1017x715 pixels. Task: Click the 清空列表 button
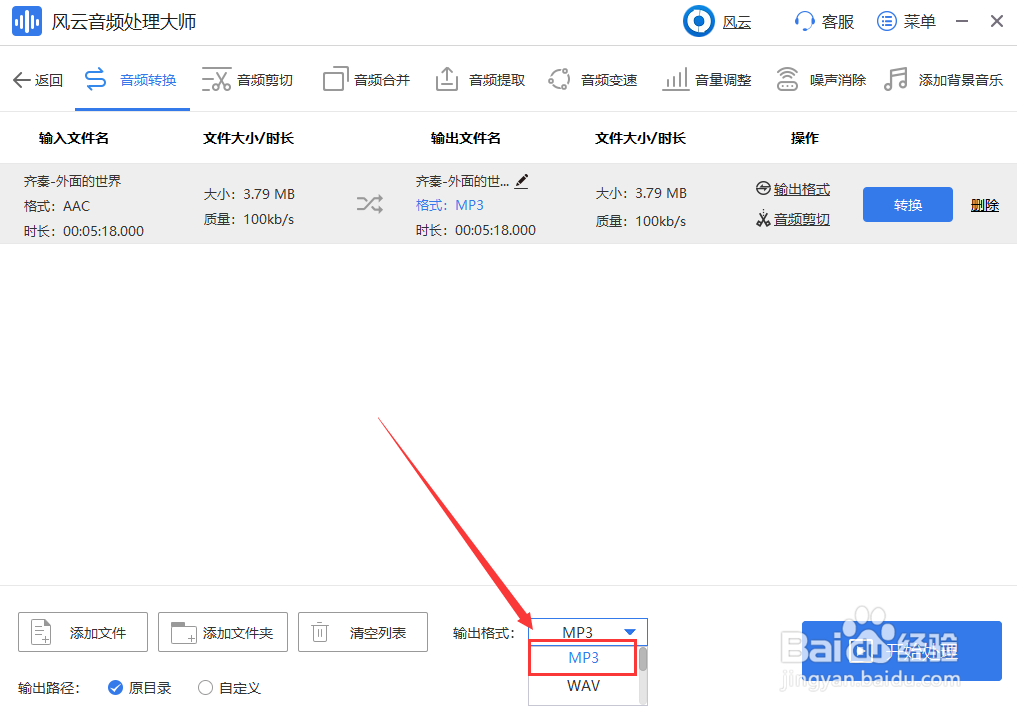pyautogui.click(x=363, y=632)
